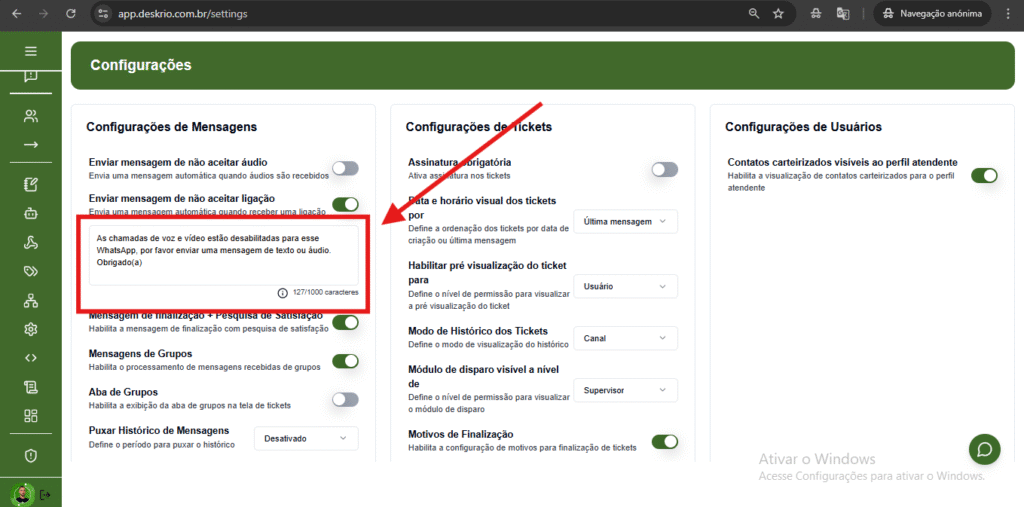Open 'Puxar Histórico de Mensagens' Desativado dropdown
This screenshot has width=1024, height=507.
[x=305, y=438]
